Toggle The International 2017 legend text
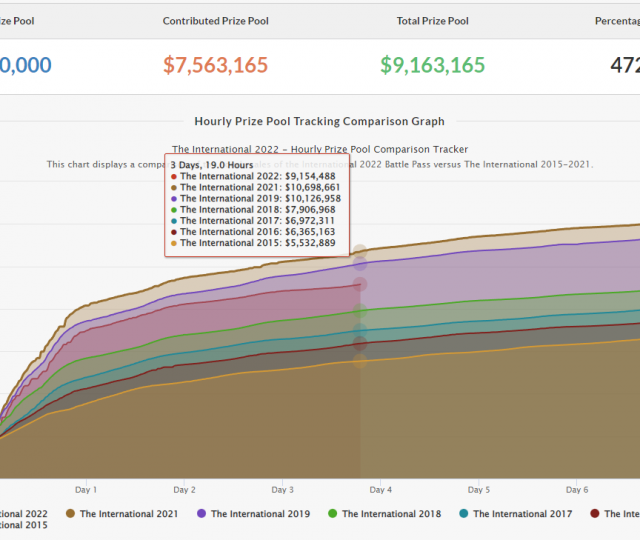 [x=522, y=514]
